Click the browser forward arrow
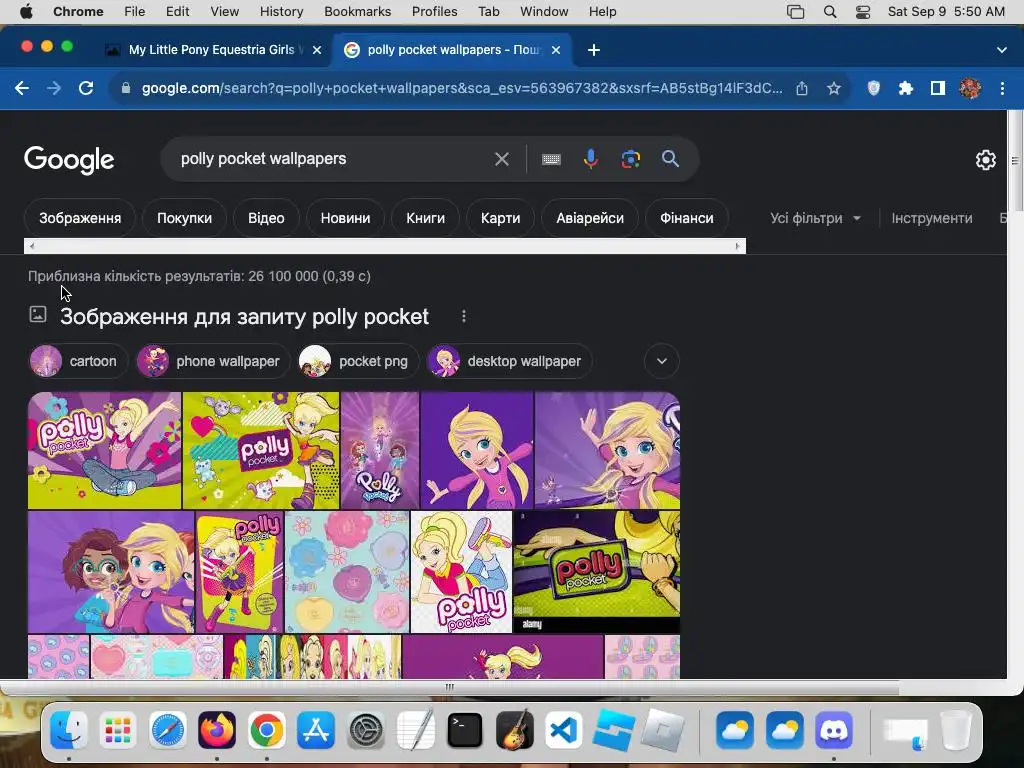The height and width of the screenshot is (768, 1024). [54, 88]
